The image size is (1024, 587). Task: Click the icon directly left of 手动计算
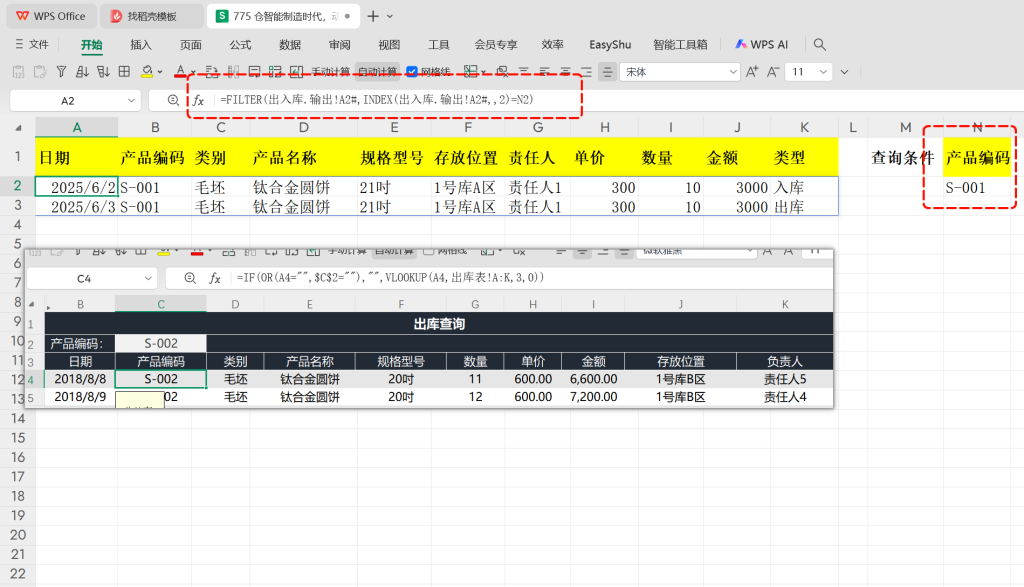pos(296,72)
